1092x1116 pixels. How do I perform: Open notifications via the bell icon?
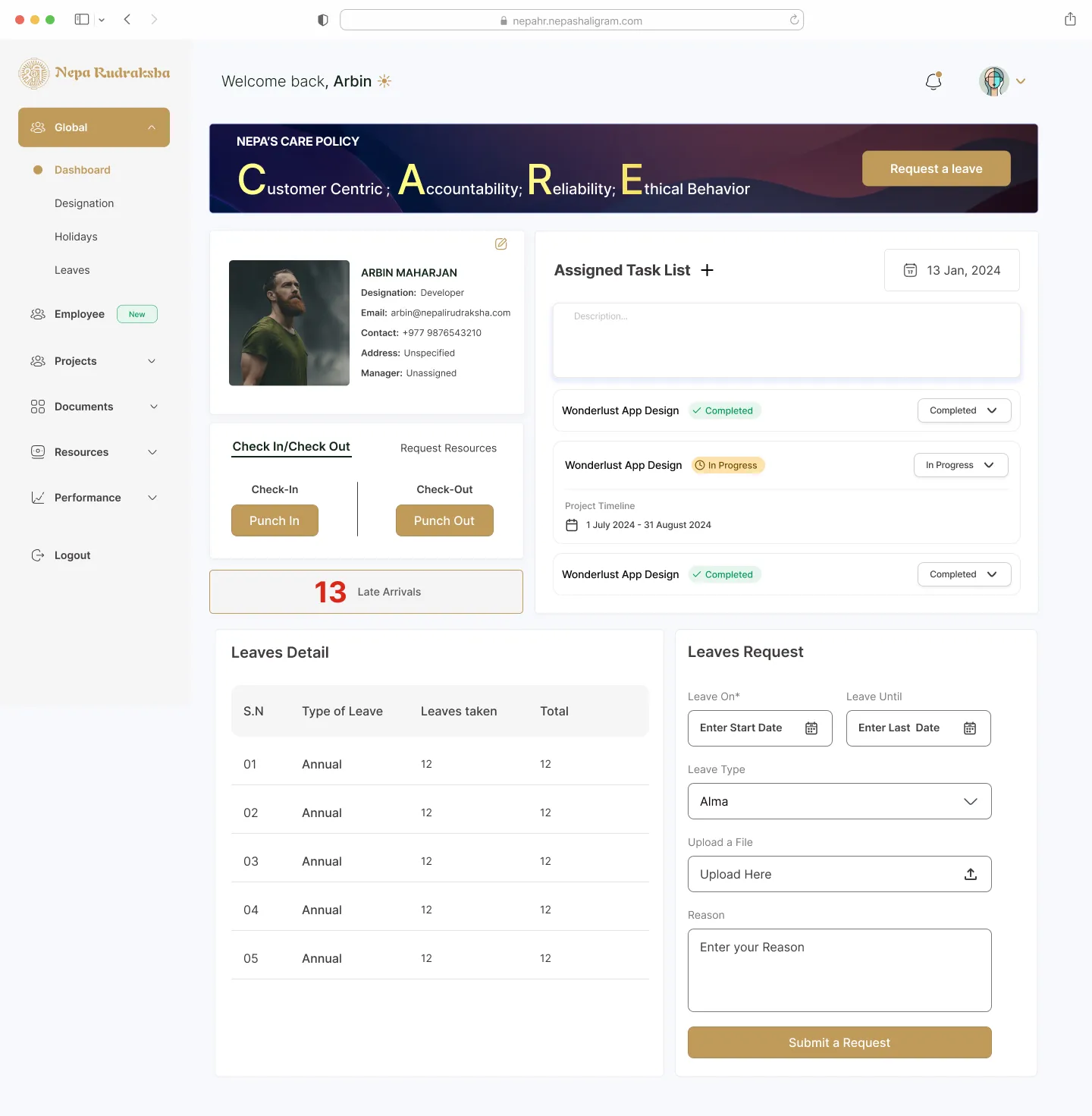[933, 81]
